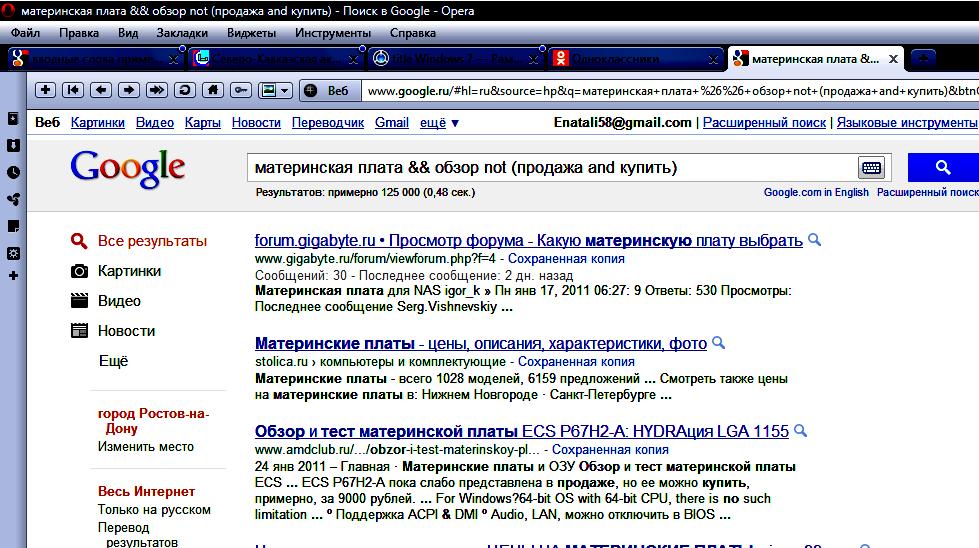This screenshot has width=979, height=548.
Task: Click the sidebar plus button to add panel
Action: click(13, 275)
